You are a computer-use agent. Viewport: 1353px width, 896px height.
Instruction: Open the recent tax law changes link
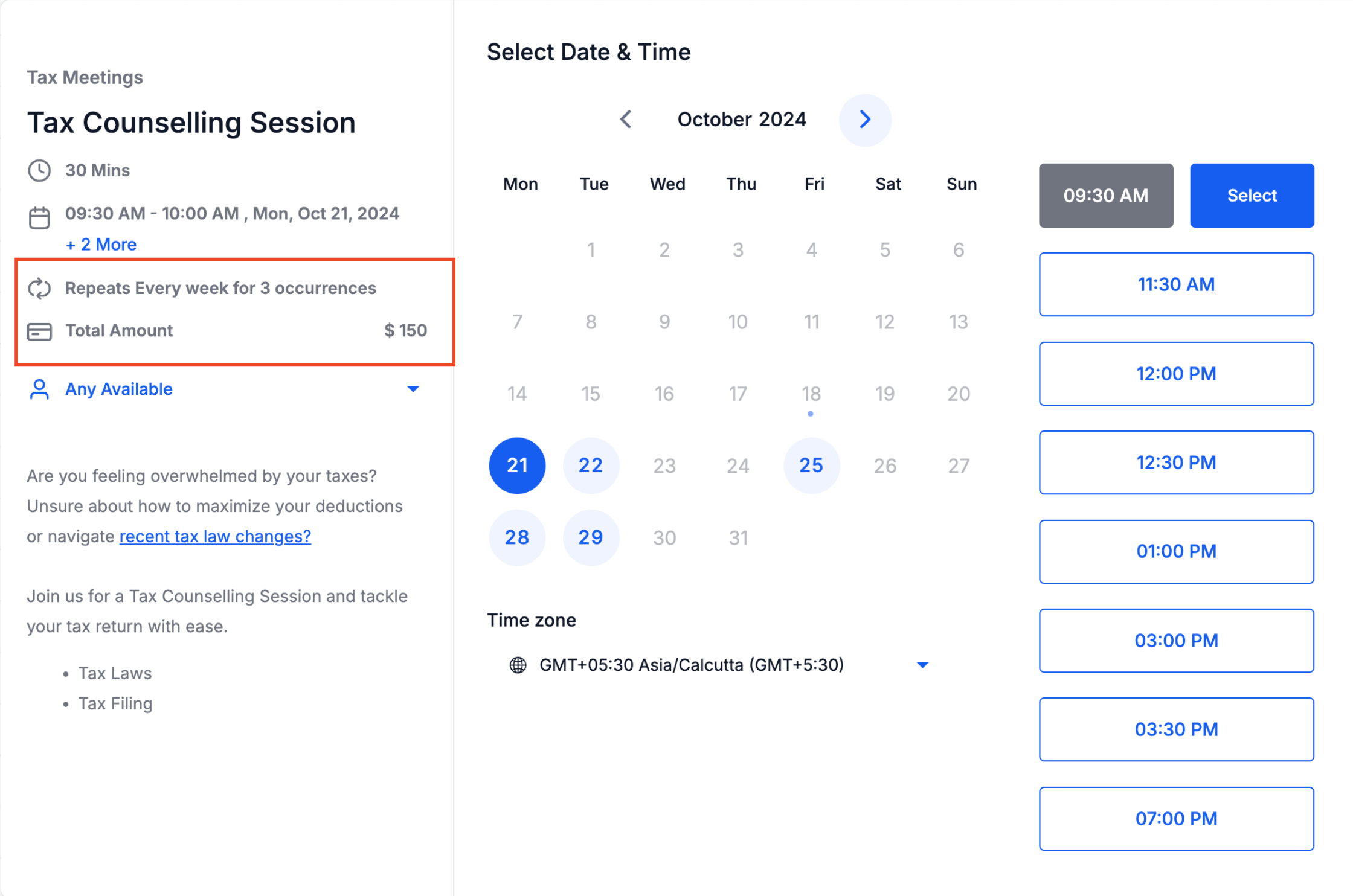(x=215, y=536)
